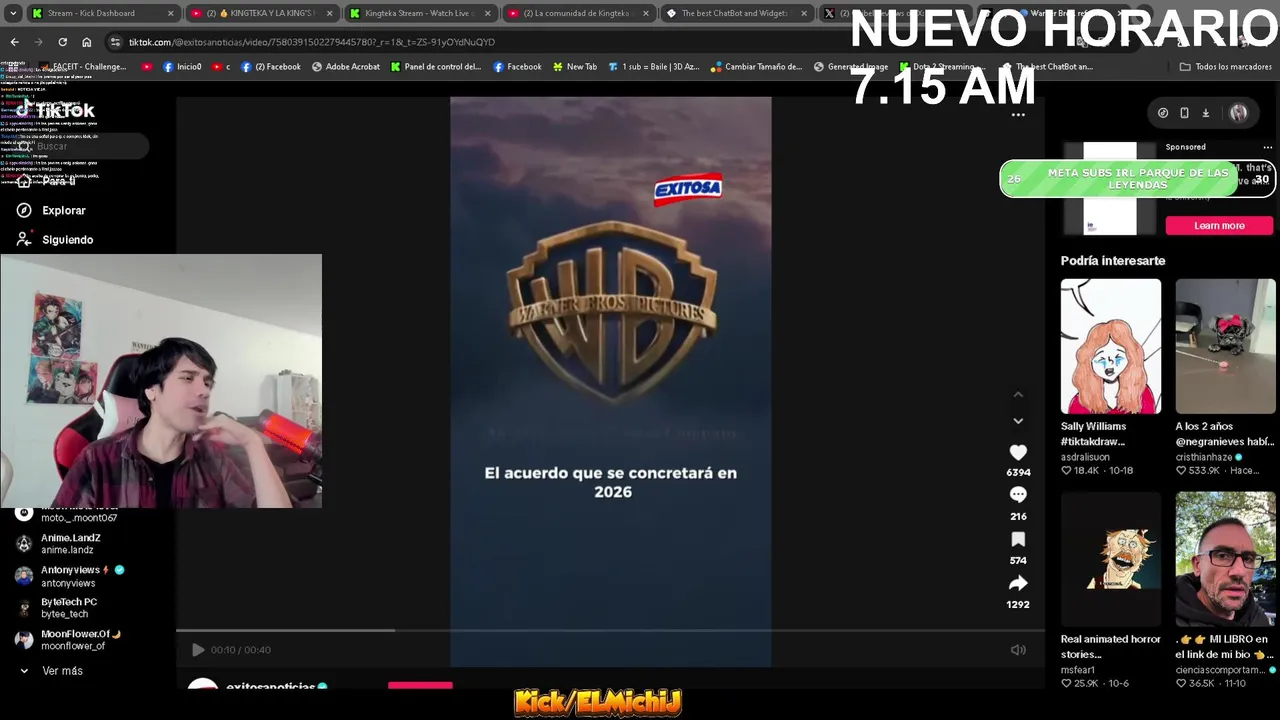
Task: Focus the Buscar search field
Action: [80, 146]
